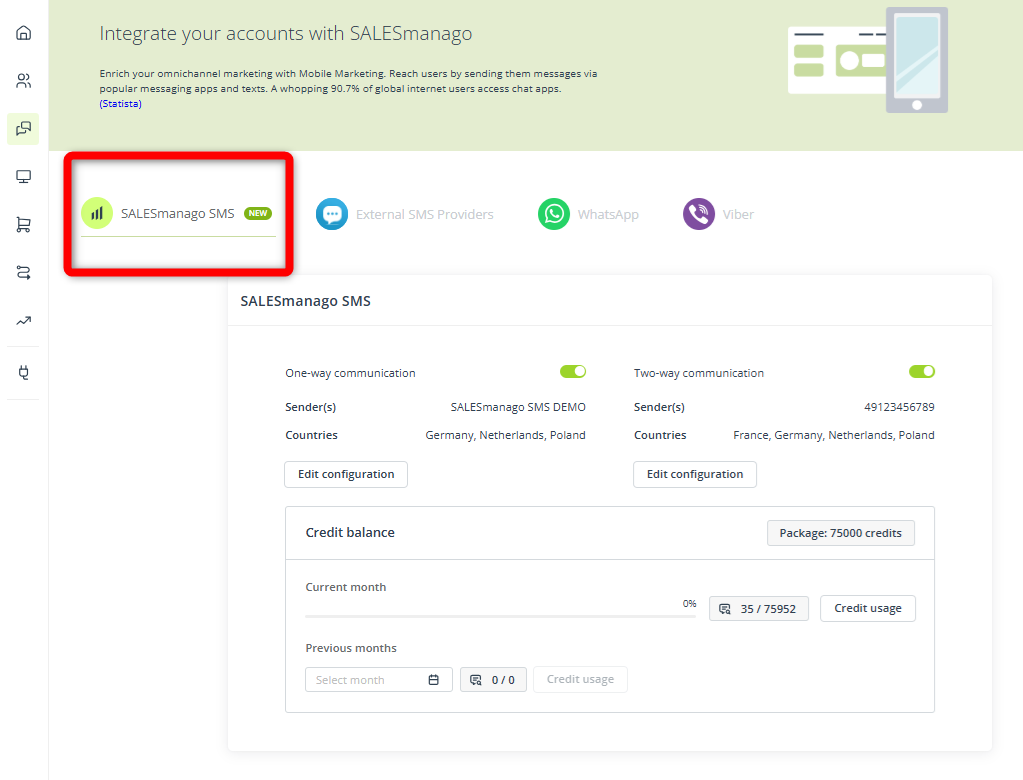The width and height of the screenshot is (1023, 780).
Task: Toggle Two-way communication switch
Action: [x=922, y=372]
